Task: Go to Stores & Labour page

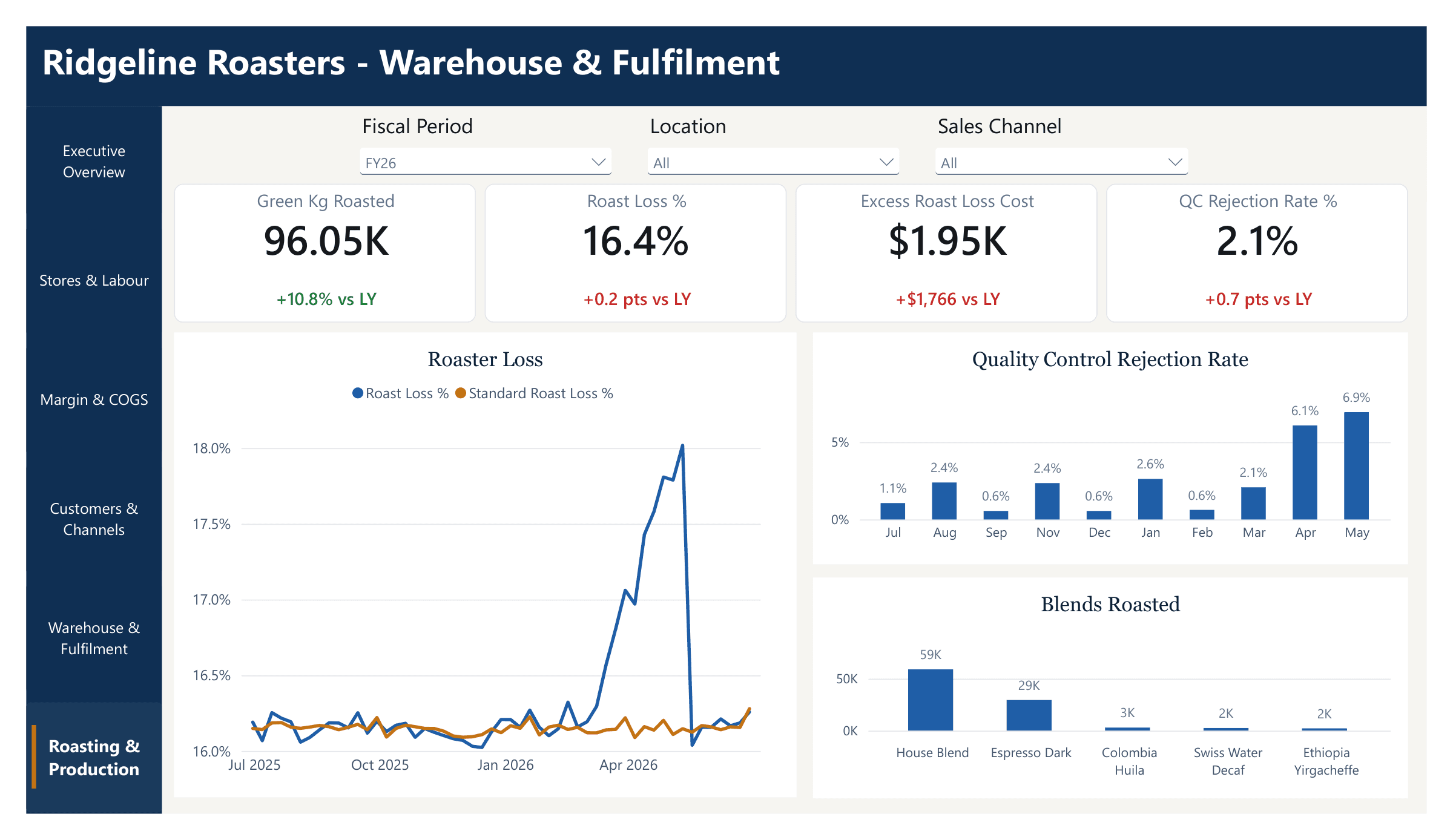Action: [x=94, y=280]
